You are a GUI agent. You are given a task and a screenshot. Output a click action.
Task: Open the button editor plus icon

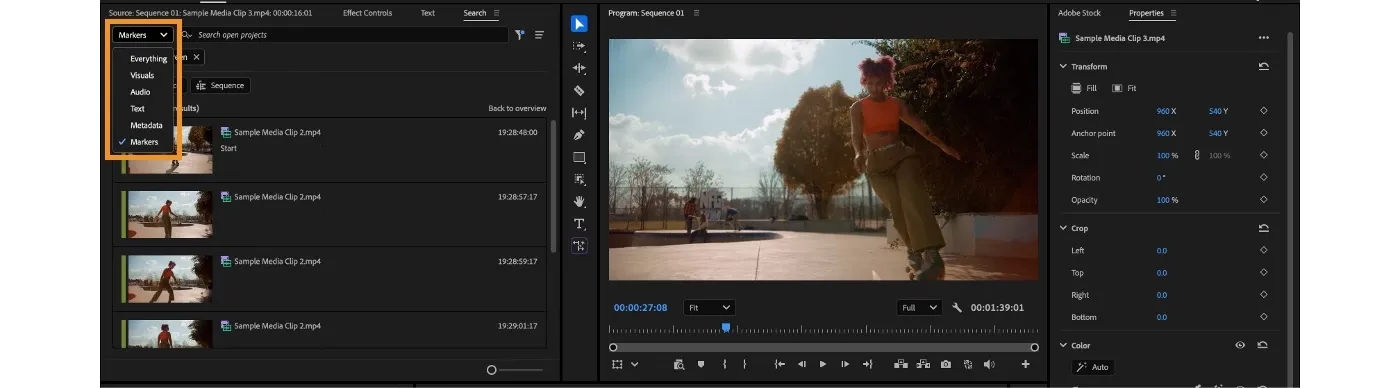point(1025,364)
